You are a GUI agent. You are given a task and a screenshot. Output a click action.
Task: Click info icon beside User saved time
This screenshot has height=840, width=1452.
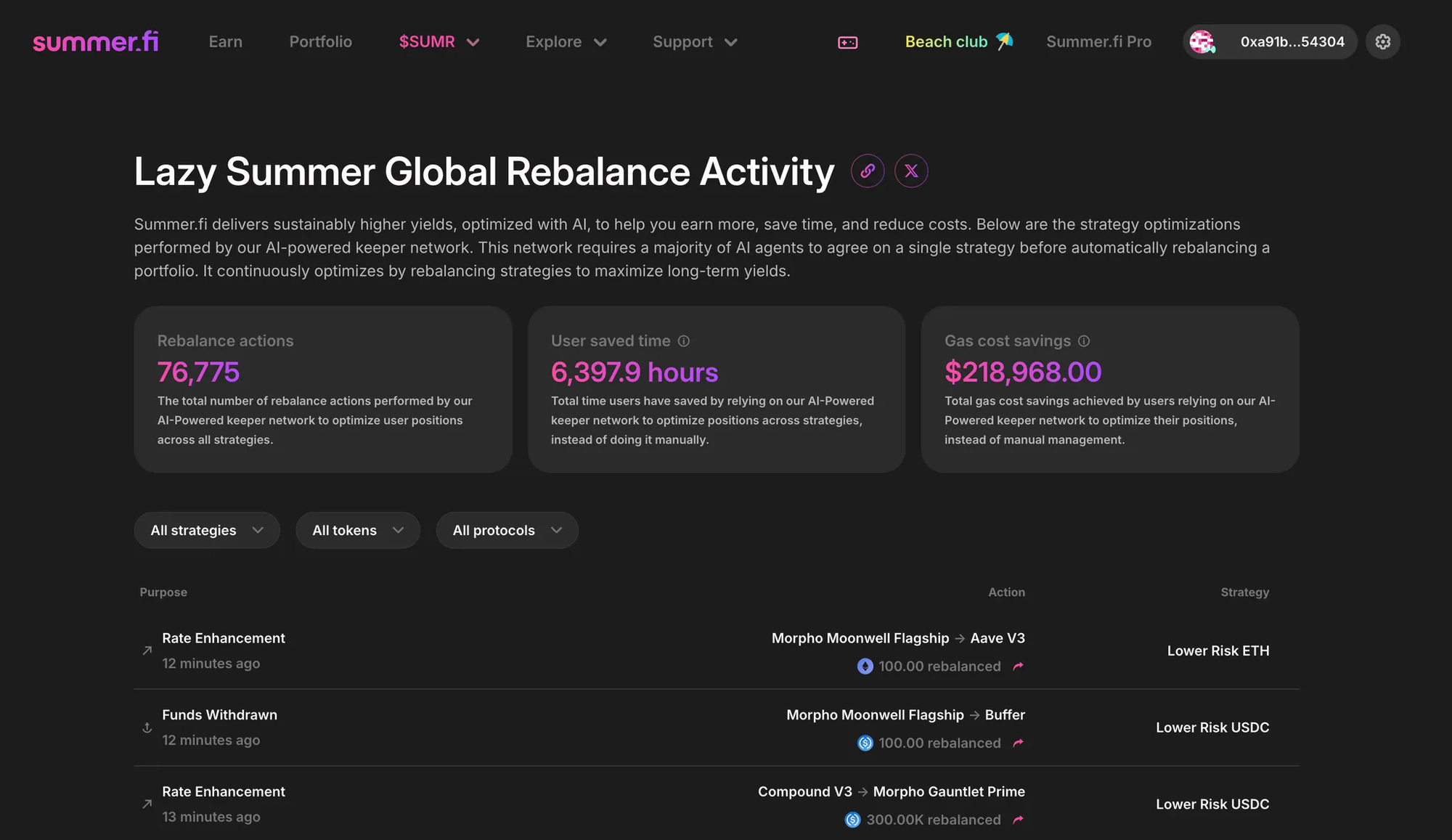684,341
